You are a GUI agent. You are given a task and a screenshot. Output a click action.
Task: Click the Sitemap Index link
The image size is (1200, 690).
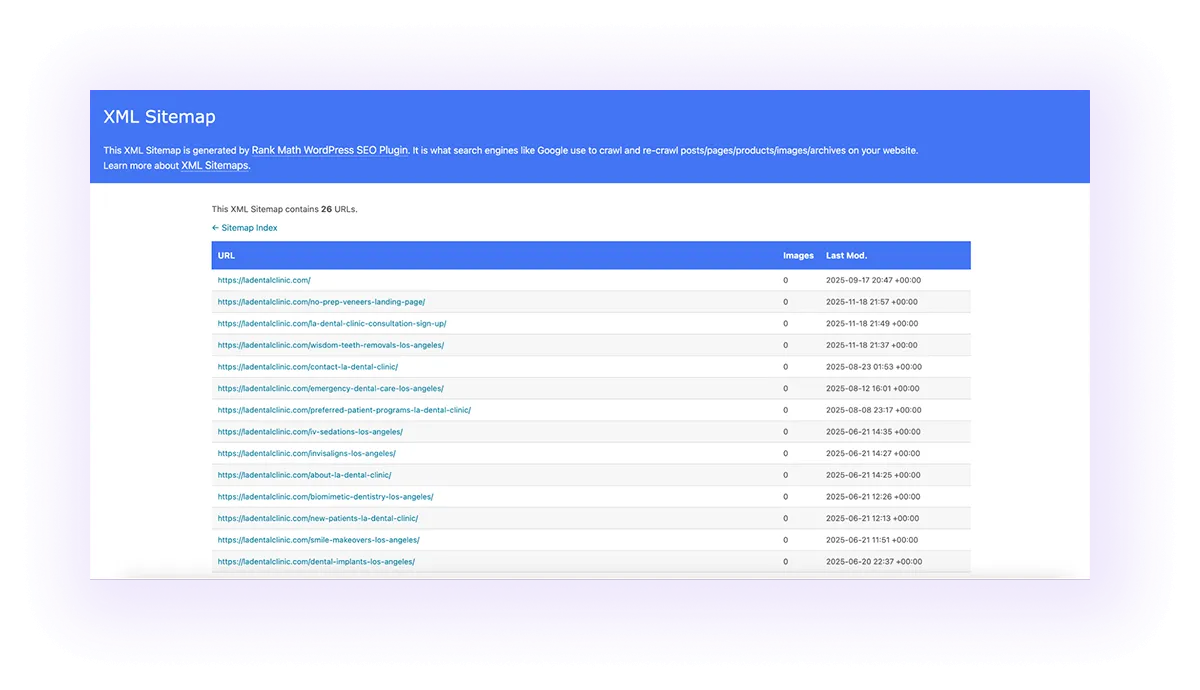point(249,228)
